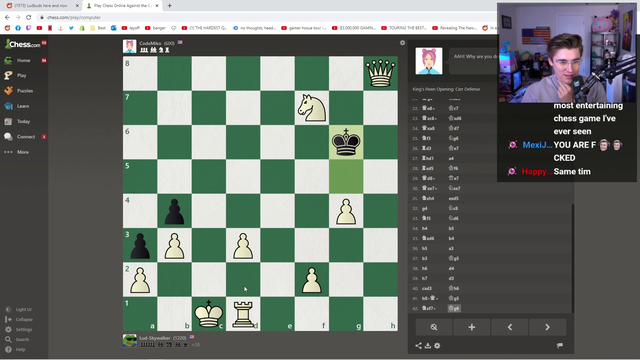Switch to the Ludbuds here and now tab
This screenshot has height=360, width=640.
click(41, 6)
